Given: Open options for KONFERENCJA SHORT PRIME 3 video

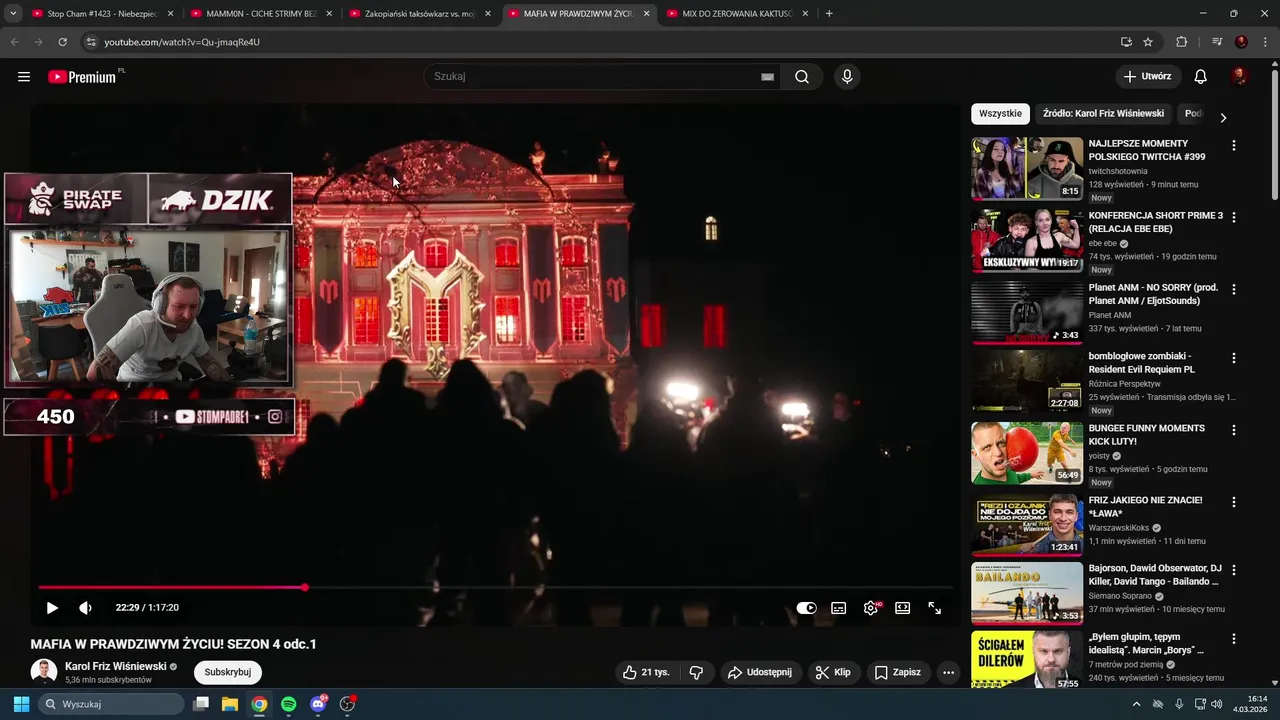Looking at the screenshot, I should point(1233,217).
